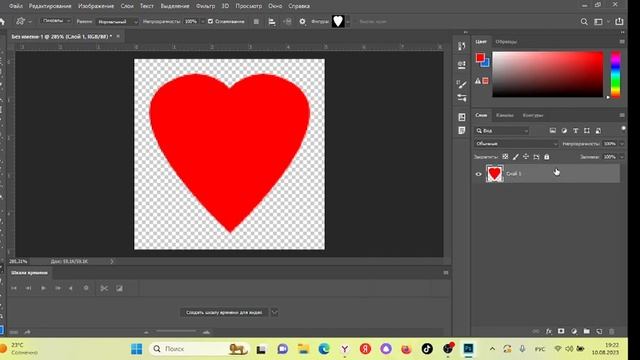
Task: Click the blue background color swatch
Action: pyautogui.click(x=486, y=63)
